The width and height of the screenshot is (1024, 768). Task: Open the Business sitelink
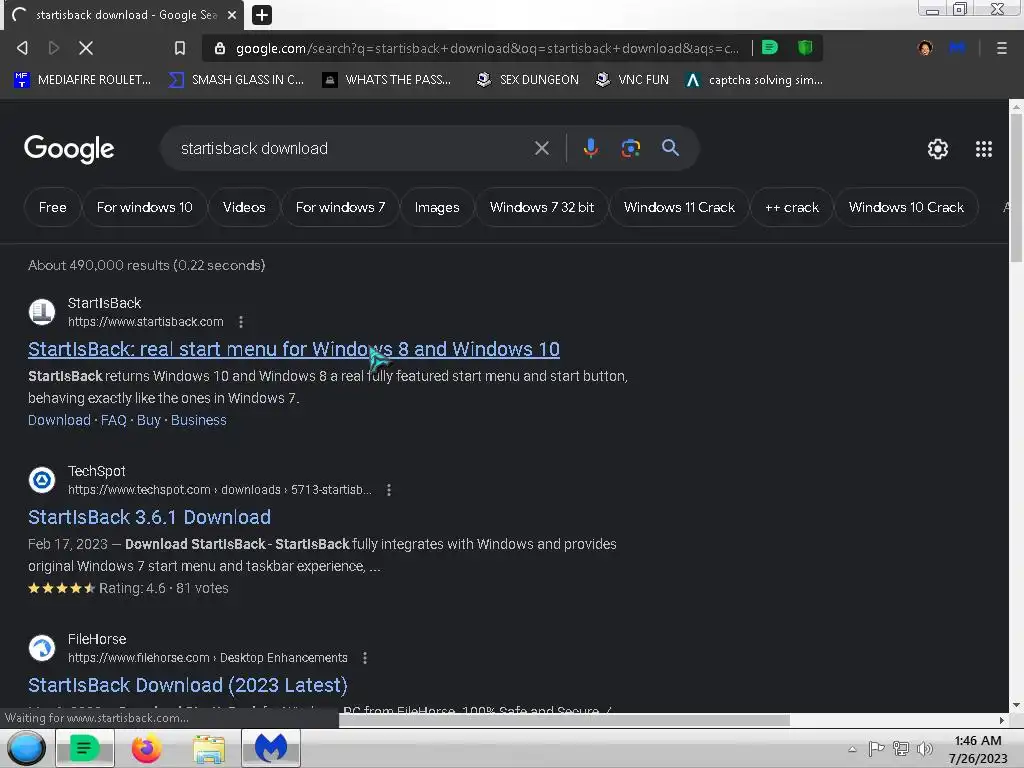click(x=199, y=420)
